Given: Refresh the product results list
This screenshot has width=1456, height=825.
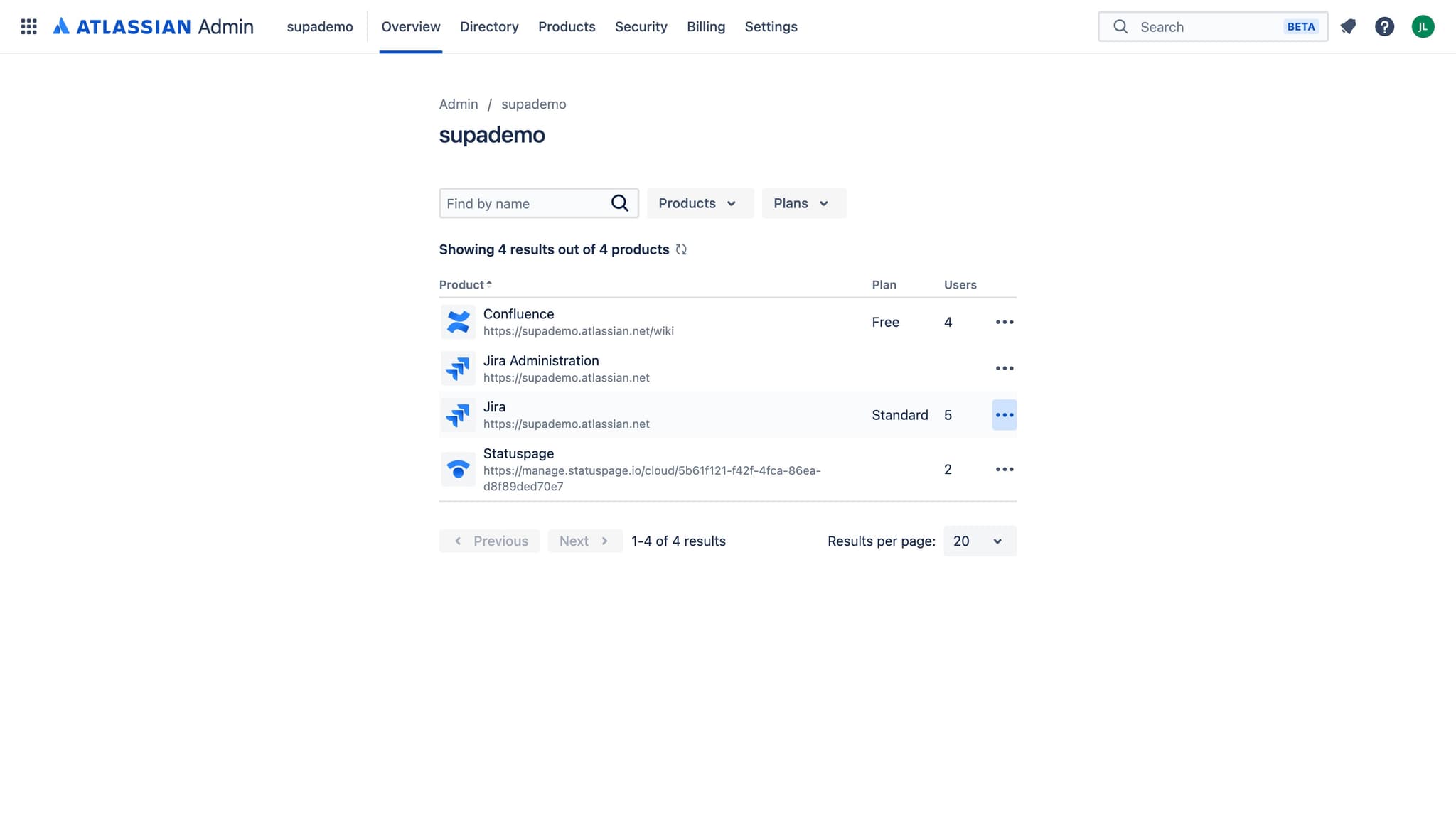Looking at the screenshot, I should click(x=681, y=249).
